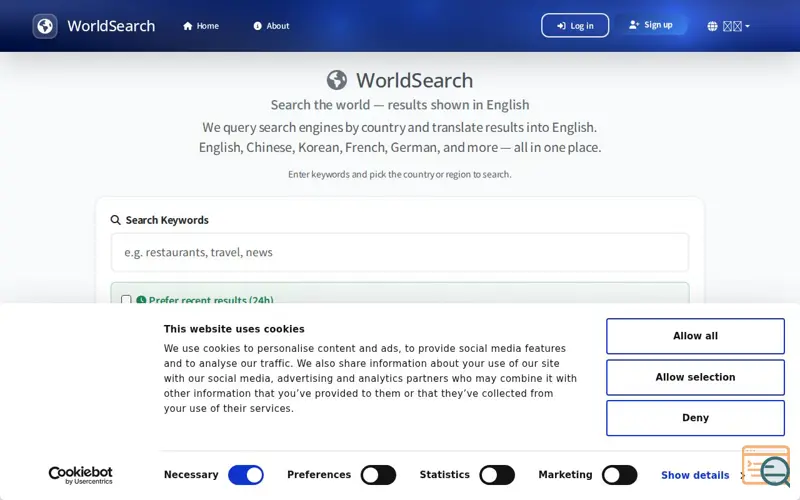Check the Prefer recent results (24h) checkbox

pyautogui.click(x=126, y=300)
